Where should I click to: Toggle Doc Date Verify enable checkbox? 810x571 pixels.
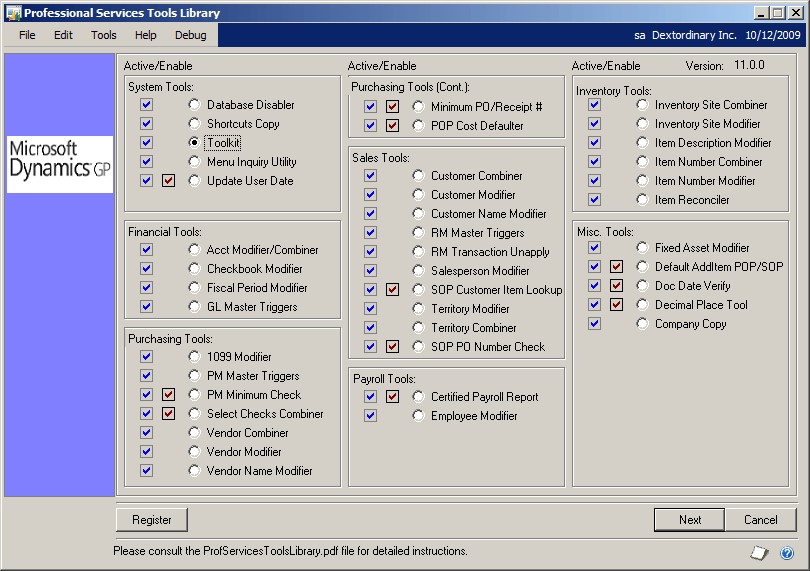[x=616, y=286]
